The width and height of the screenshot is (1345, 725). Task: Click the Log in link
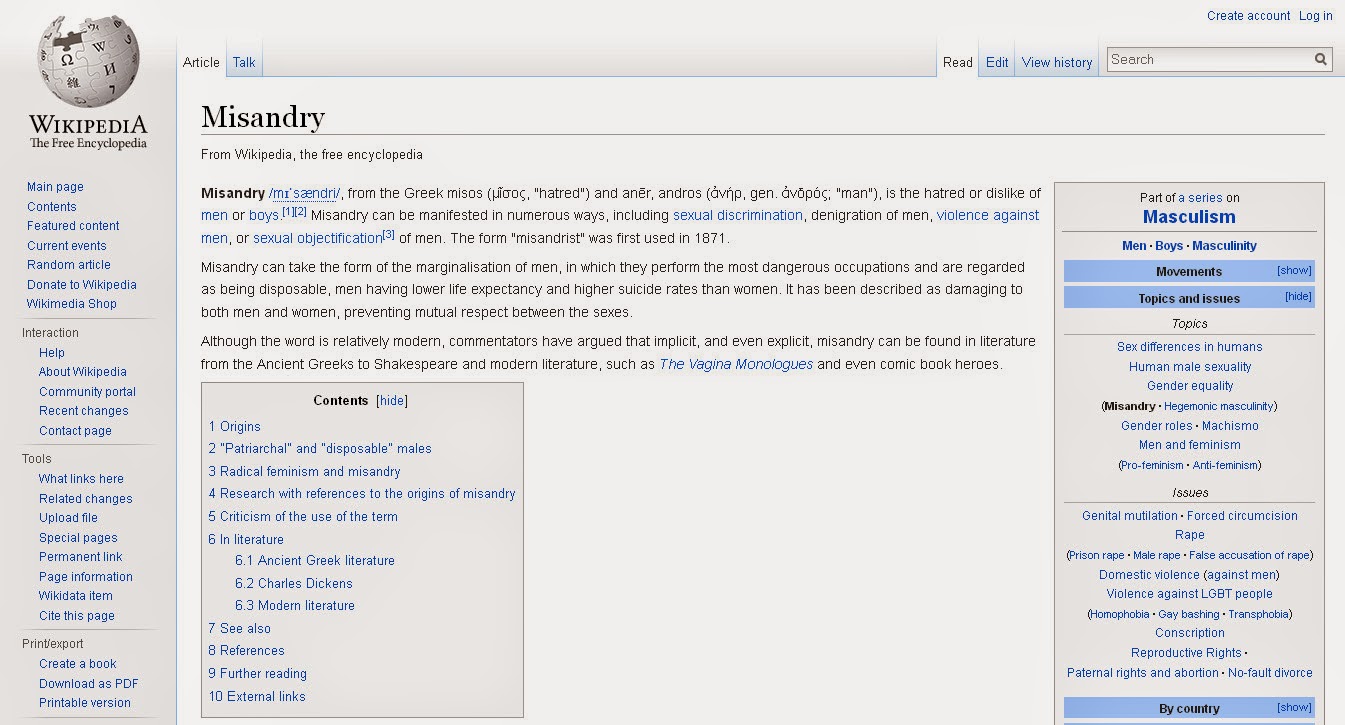pos(1315,15)
